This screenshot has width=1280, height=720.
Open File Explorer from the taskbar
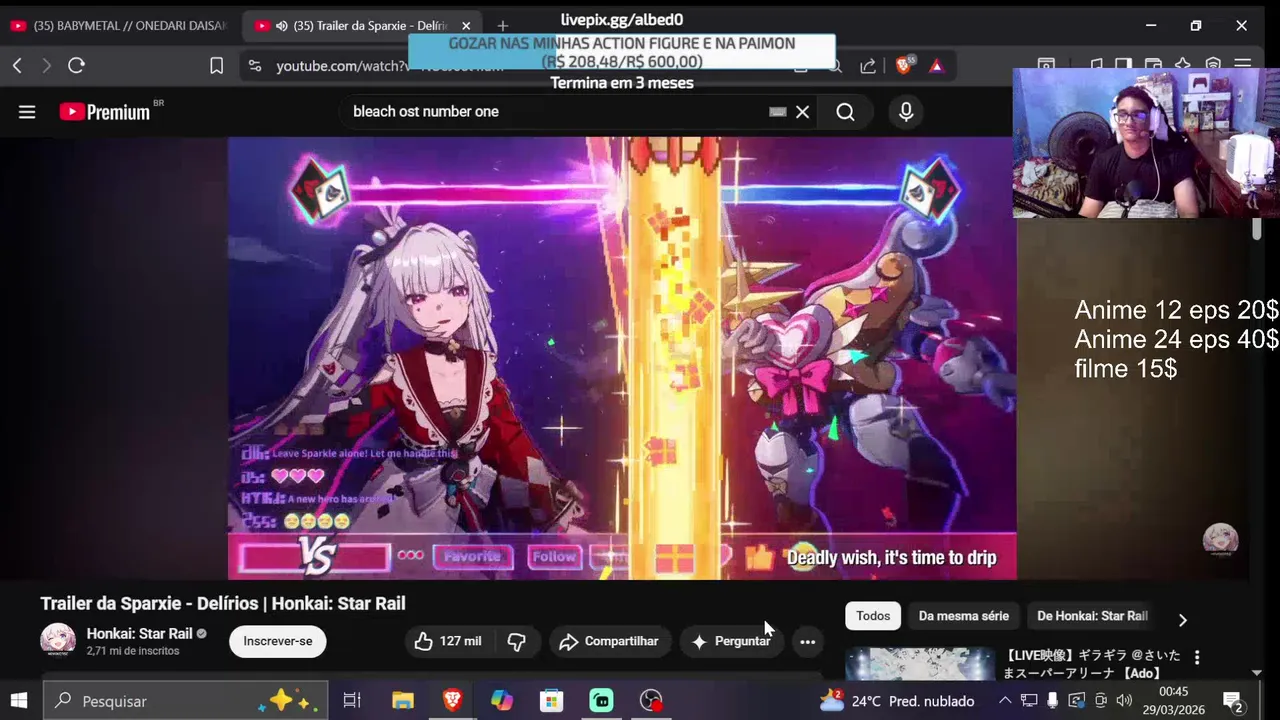(x=402, y=701)
